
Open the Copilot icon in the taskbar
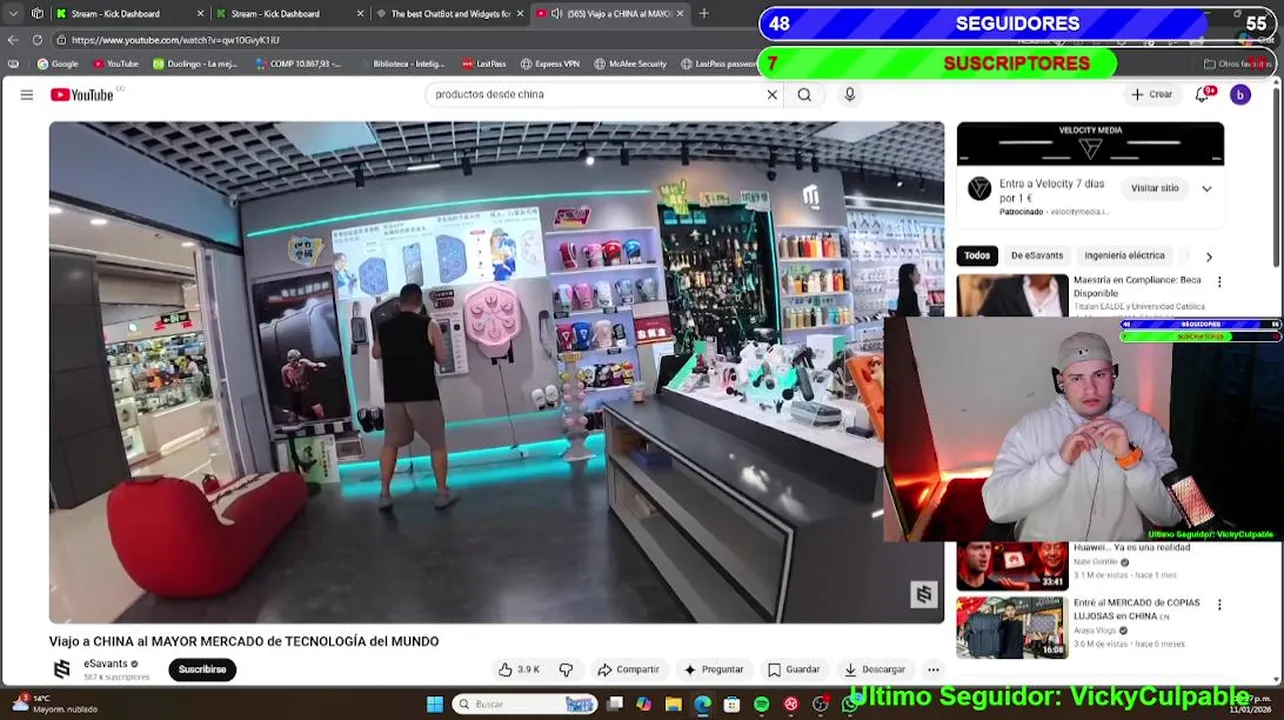[x=644, y=704]
